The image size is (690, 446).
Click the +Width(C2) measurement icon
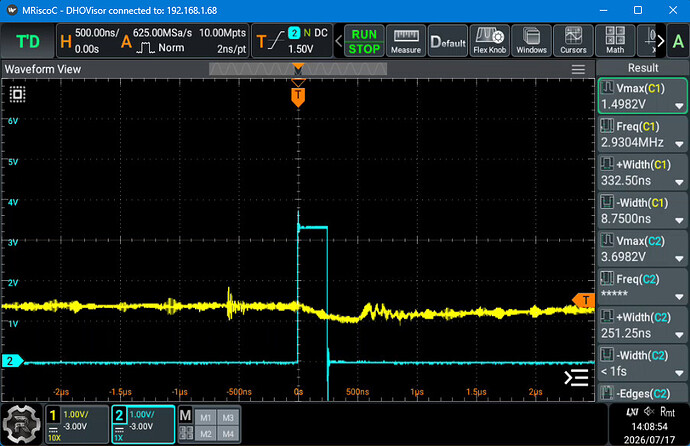(607, 317)
